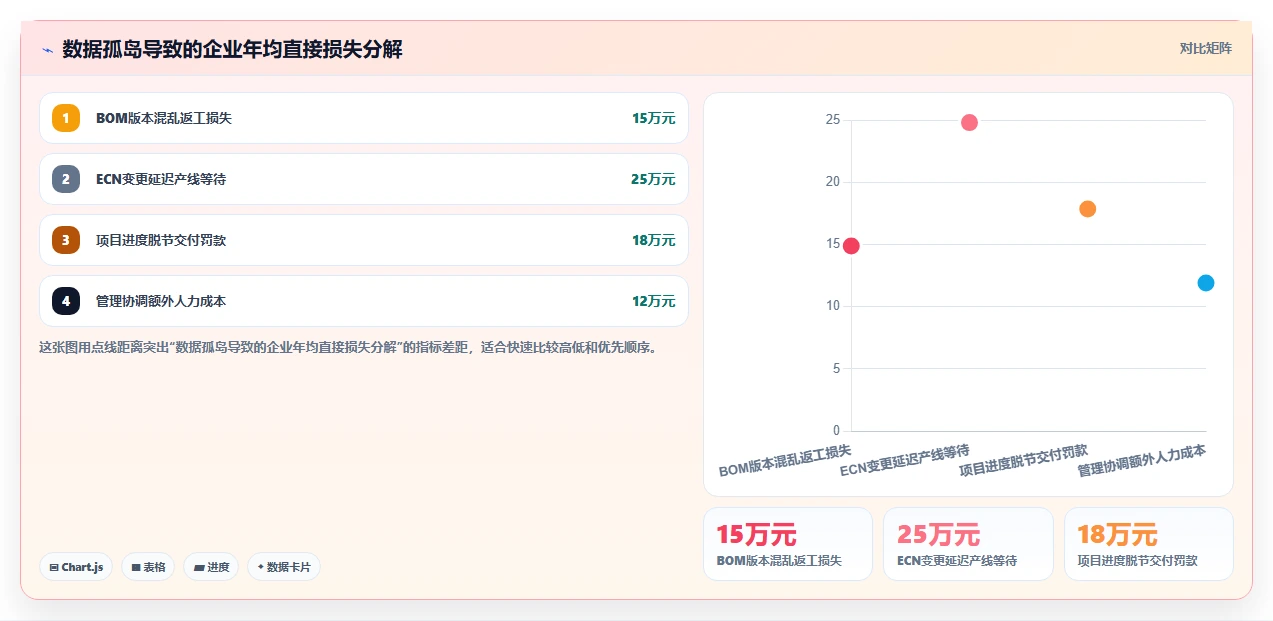Click the 15万元 summary card

point(788,544)
